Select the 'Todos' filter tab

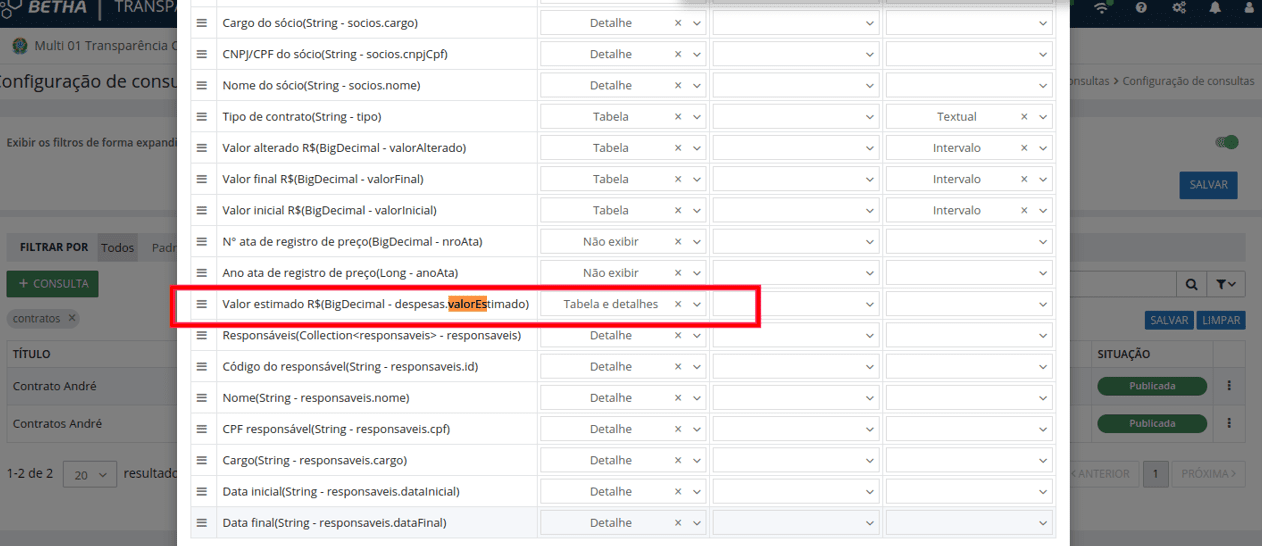[x=118, y=247]
